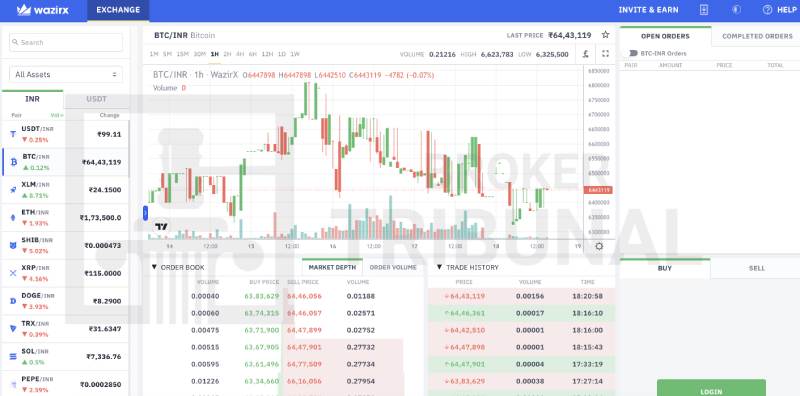Click buy price 63,83,629 in order book
800x396 pixels.
coord(262,296)
